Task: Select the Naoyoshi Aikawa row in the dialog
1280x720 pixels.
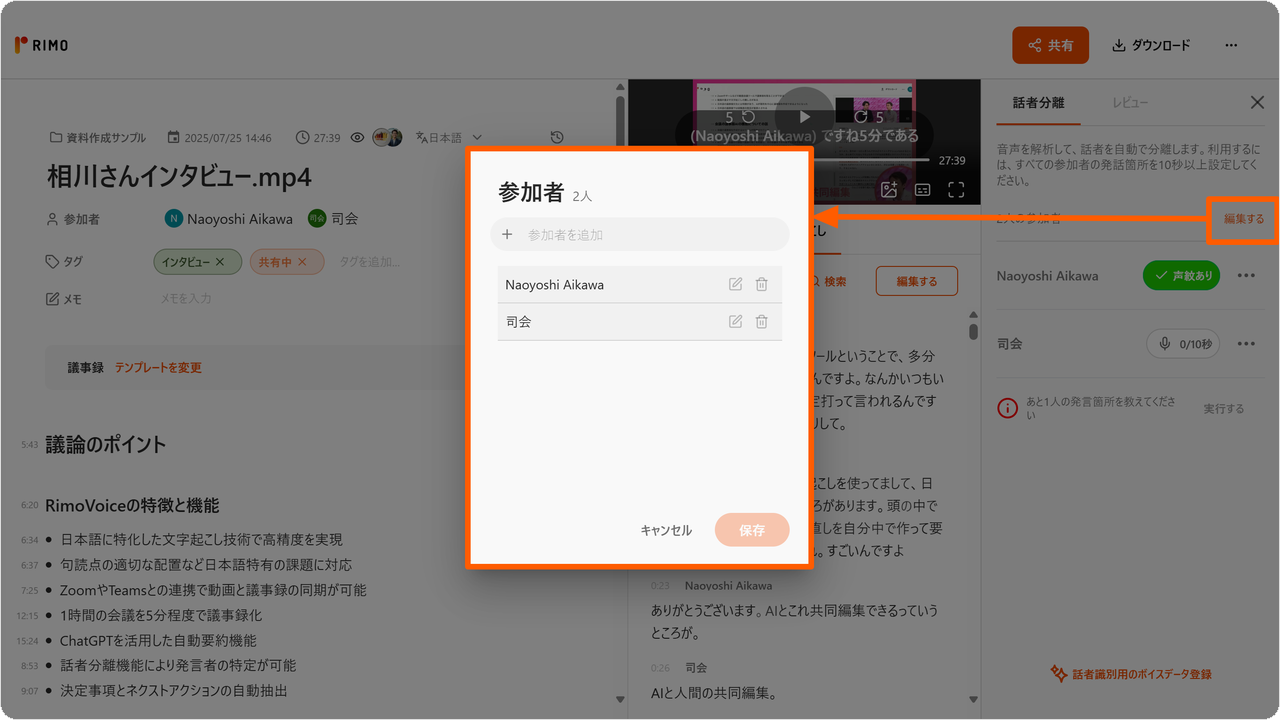Action: [x=640, y=285]
